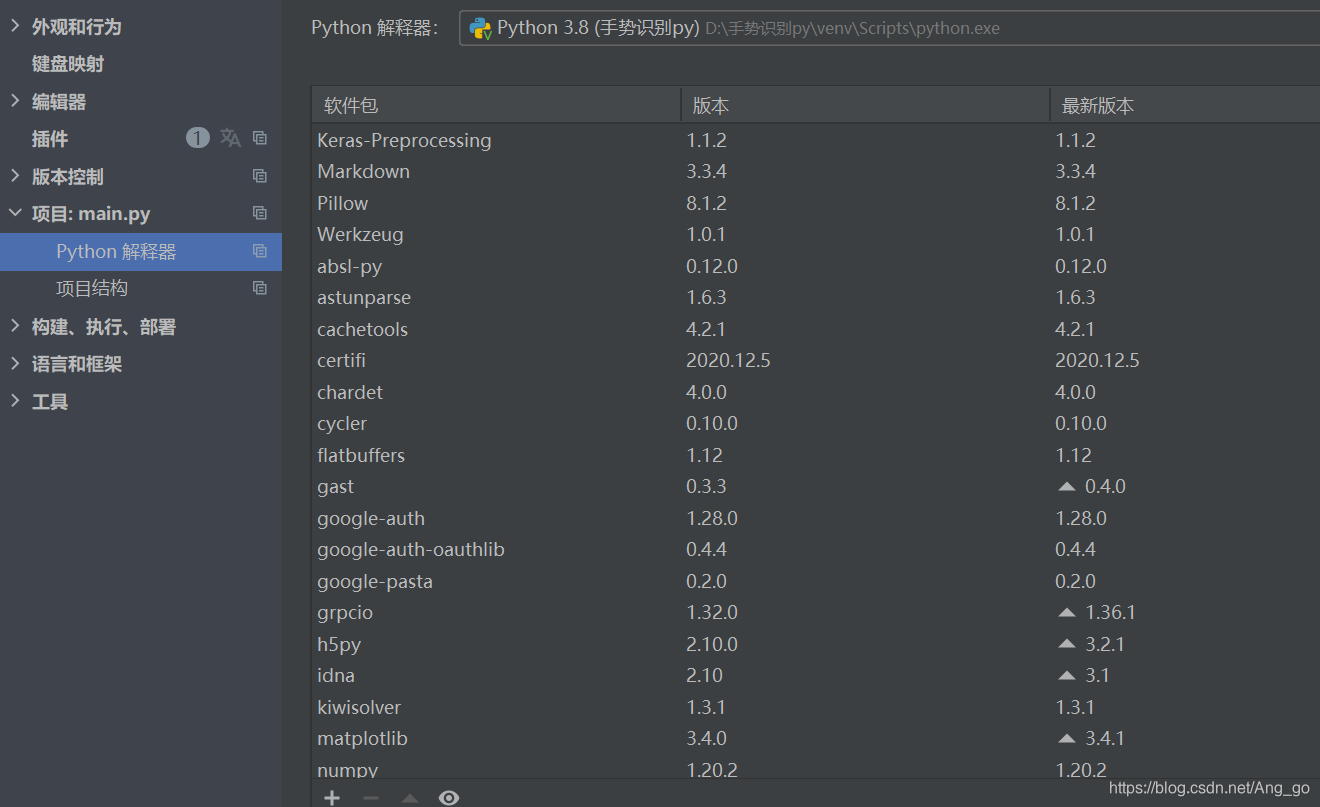Collapse the 项目: main.py group
The height and width of the screenshot is (807, 1320).
point(15,213)
